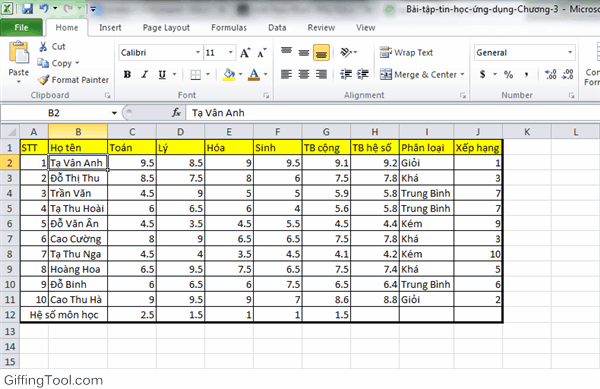Image resolution: width=600 pixels, height=389 pixels.
Task: Click the Decrease Indent icon
Action: [346, 74]
